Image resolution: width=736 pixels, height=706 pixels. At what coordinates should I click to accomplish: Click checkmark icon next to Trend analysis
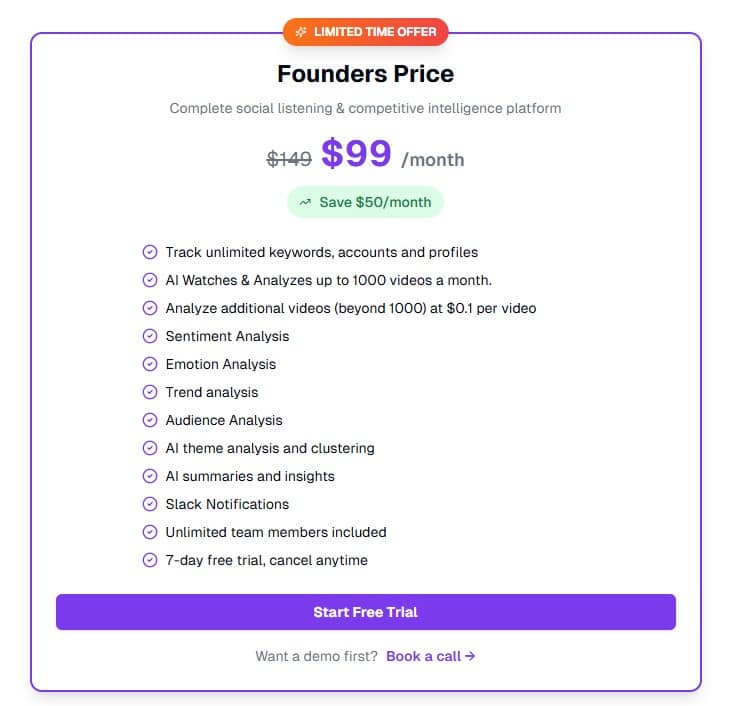click(x=150, y=392)
